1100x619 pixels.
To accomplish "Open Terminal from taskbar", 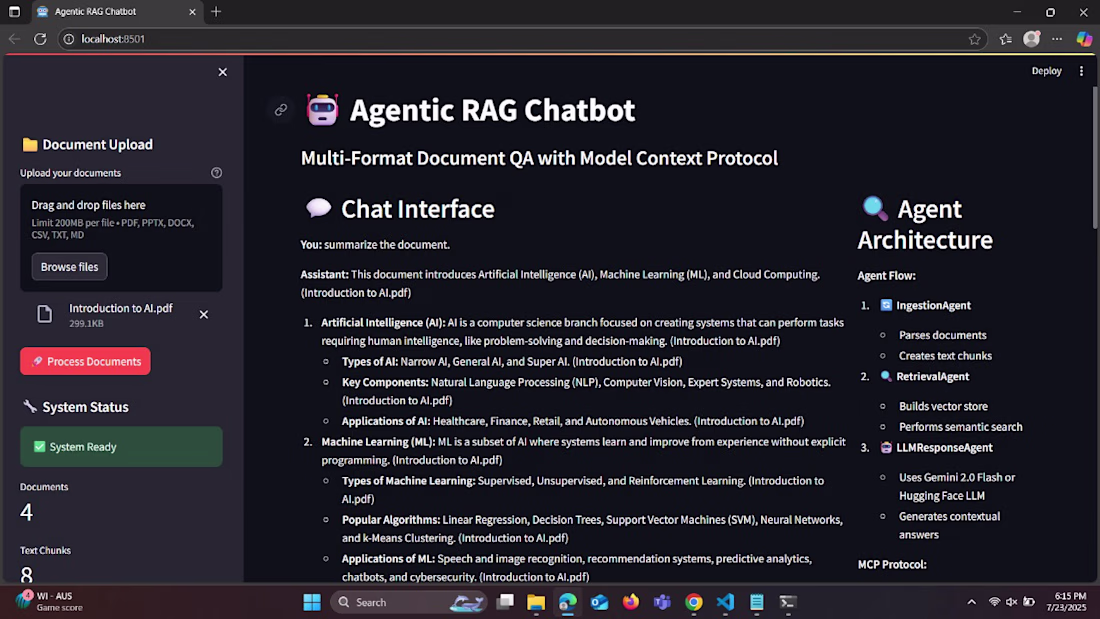I will 788,602.
